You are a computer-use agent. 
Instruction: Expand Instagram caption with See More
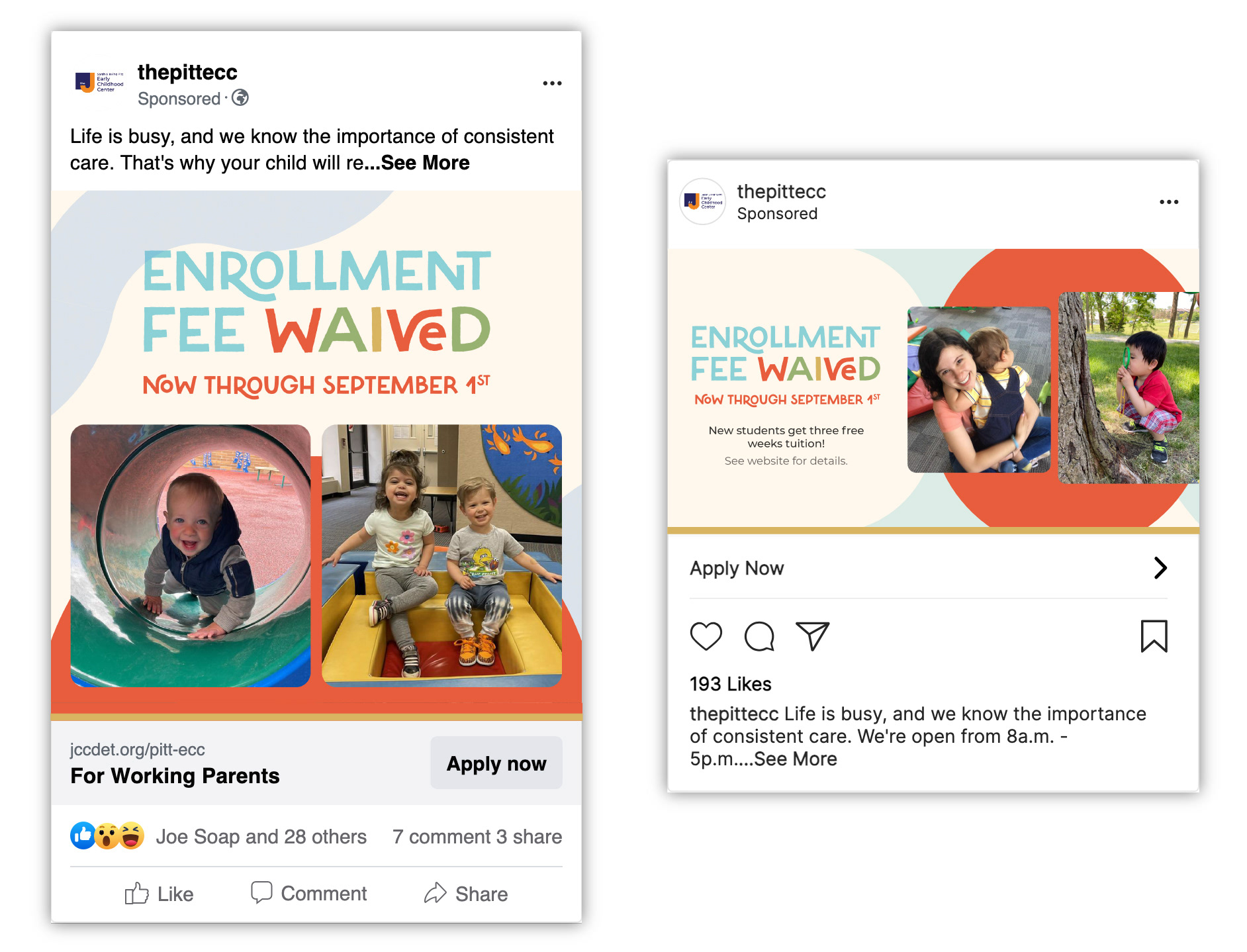[795, 759]
